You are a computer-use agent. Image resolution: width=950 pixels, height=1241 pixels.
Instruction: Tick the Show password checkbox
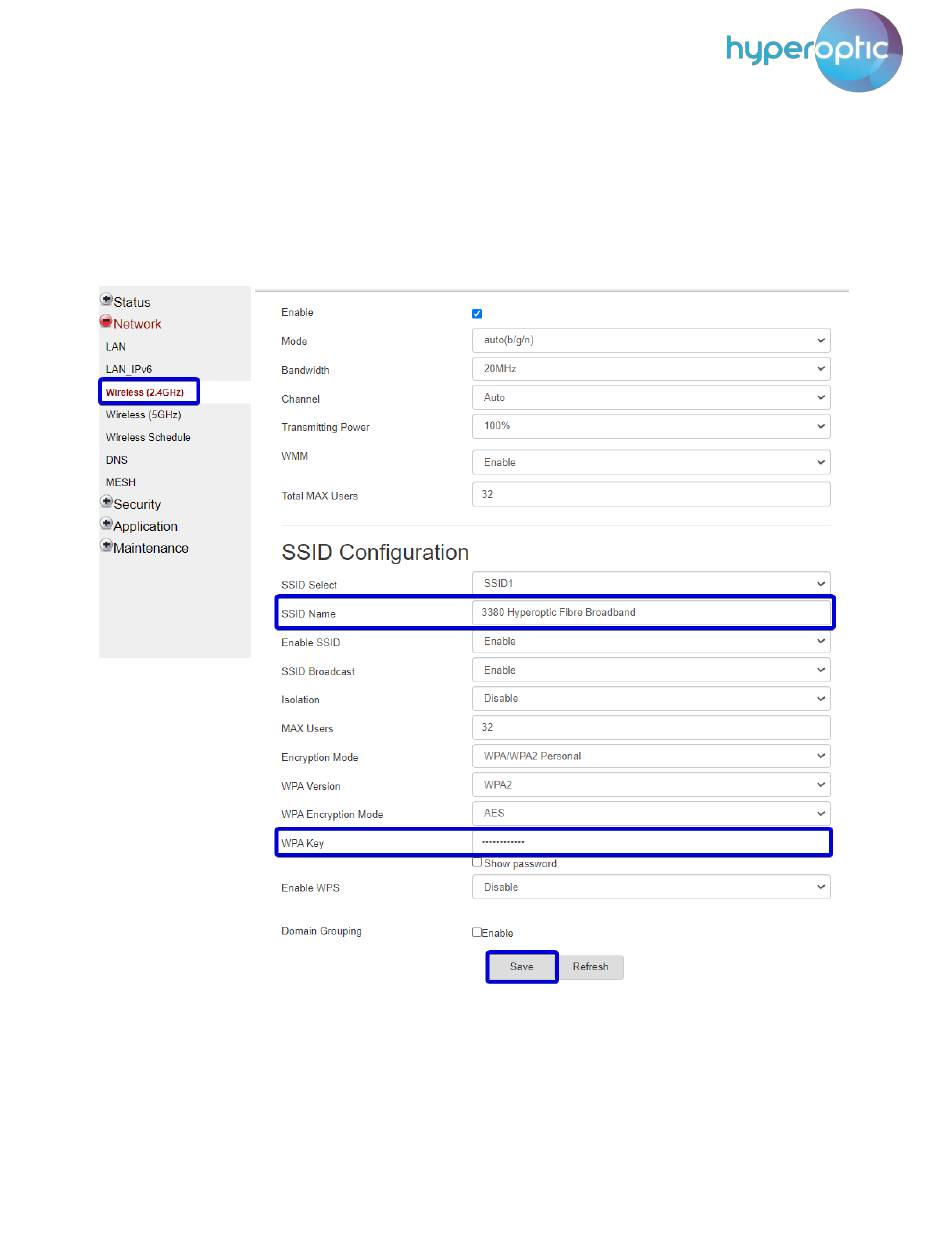pyautogui.click(x=477, y=862)
